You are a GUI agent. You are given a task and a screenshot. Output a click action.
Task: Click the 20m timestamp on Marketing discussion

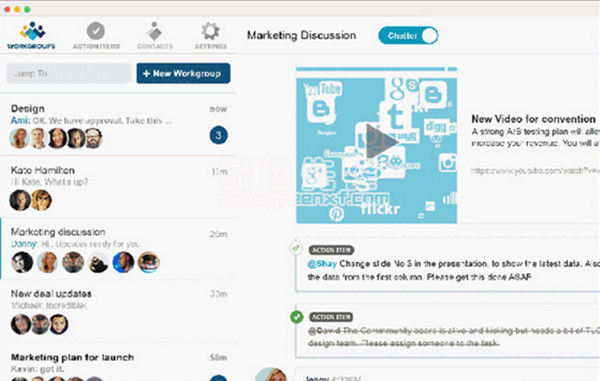pos(218,234)
